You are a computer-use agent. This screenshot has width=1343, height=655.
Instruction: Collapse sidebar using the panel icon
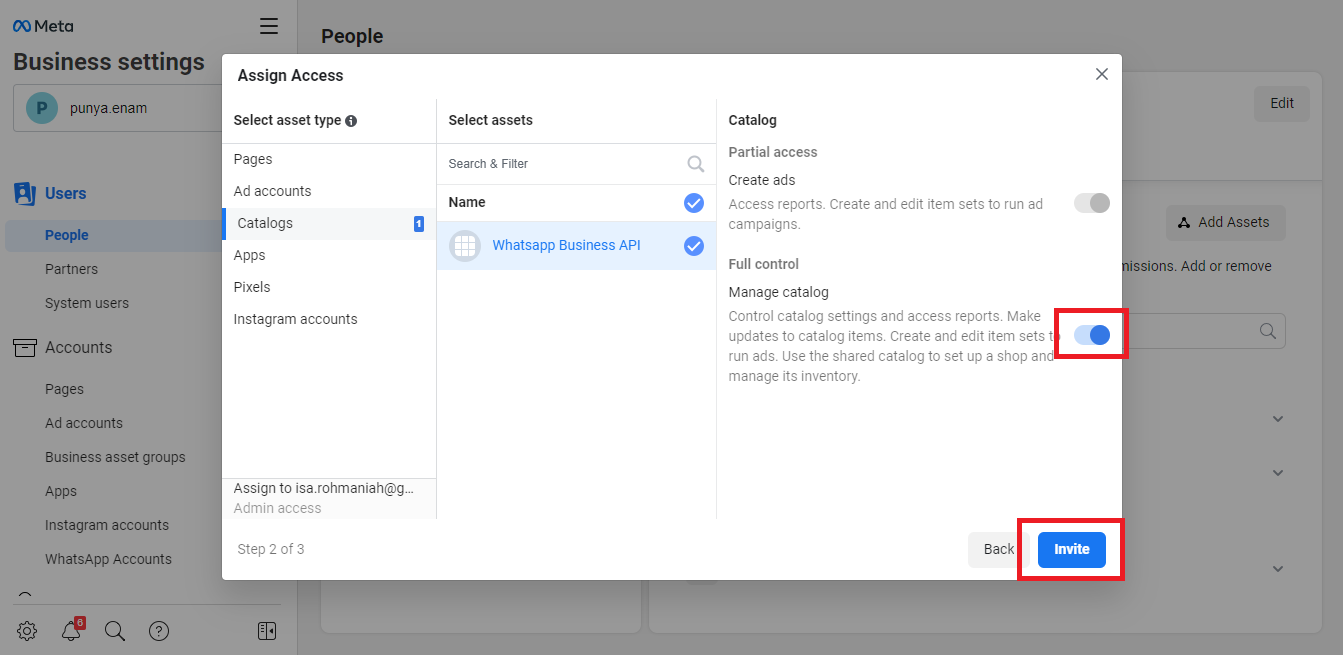pyautogui.click(x=267, y=630)
